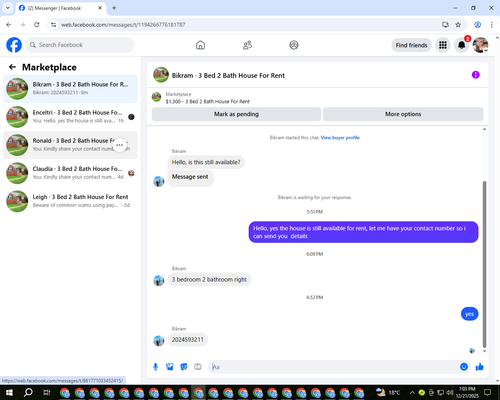Record a voice clip with microphone icon

point(155,367)
